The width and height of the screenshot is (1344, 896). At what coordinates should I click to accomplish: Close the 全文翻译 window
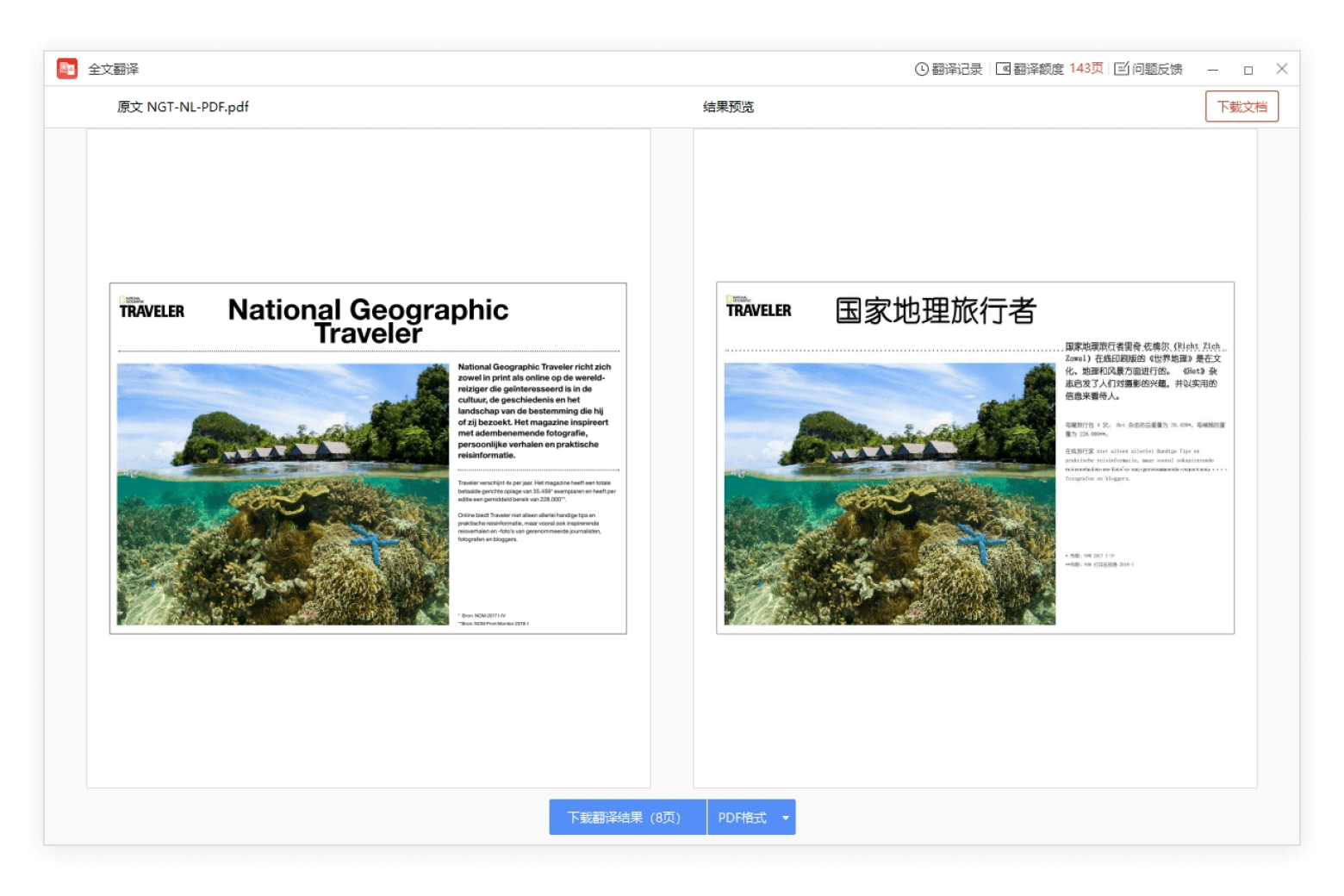point(1282,69)
